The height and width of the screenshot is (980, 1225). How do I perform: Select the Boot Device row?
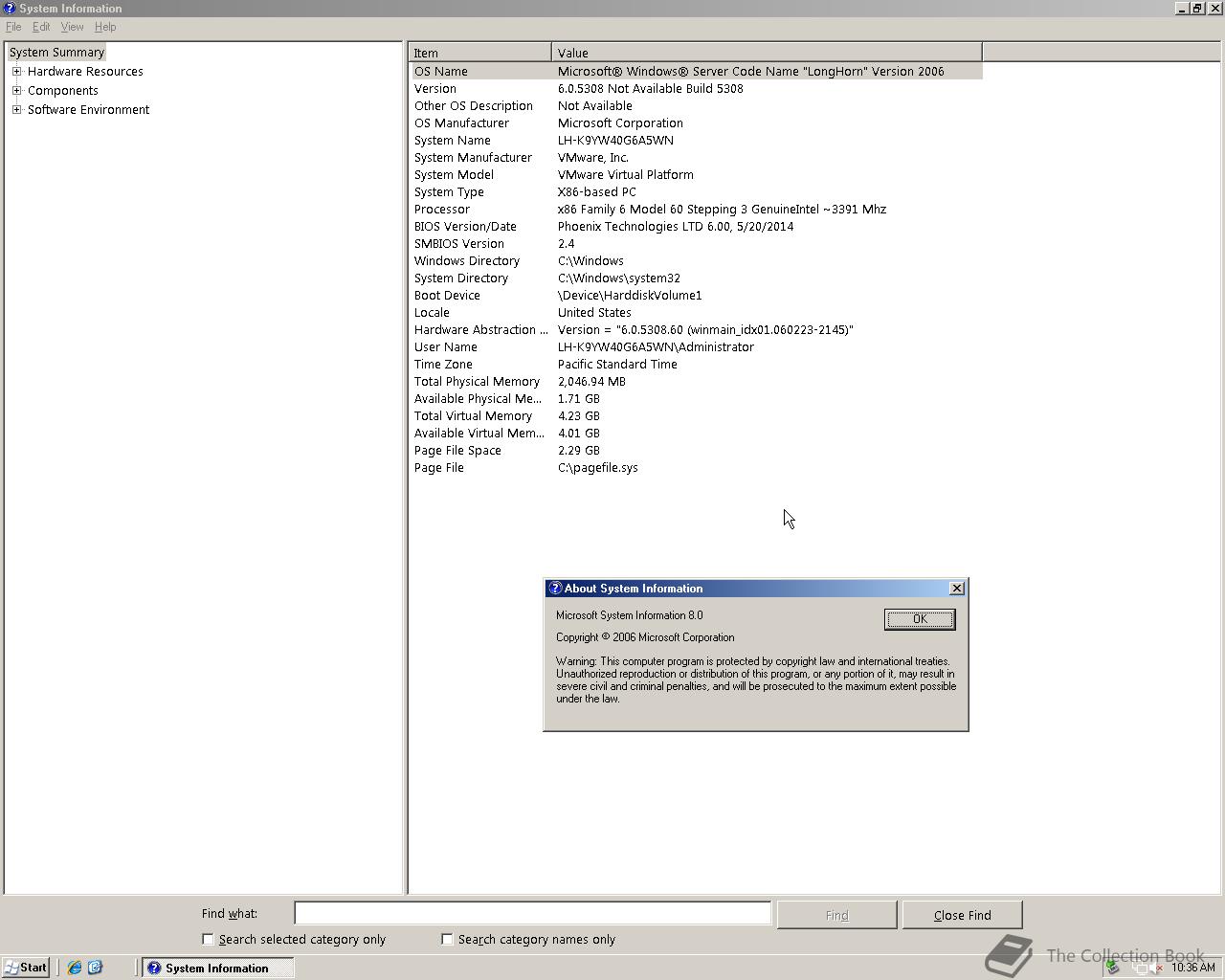click(697, 295)
